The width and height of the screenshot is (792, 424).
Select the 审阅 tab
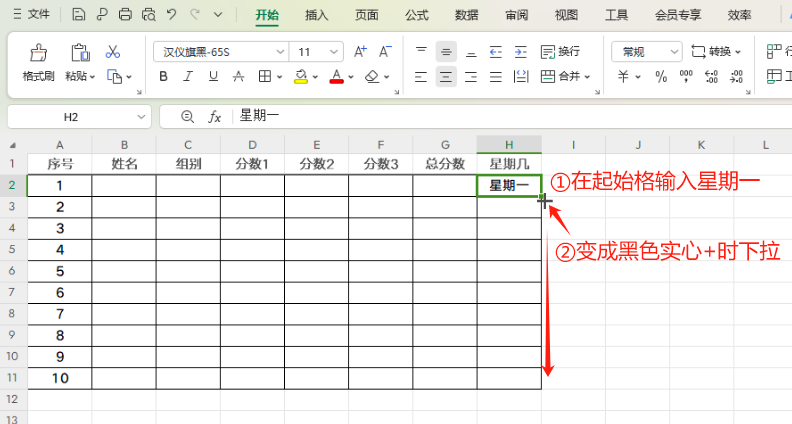pos(516,15)
